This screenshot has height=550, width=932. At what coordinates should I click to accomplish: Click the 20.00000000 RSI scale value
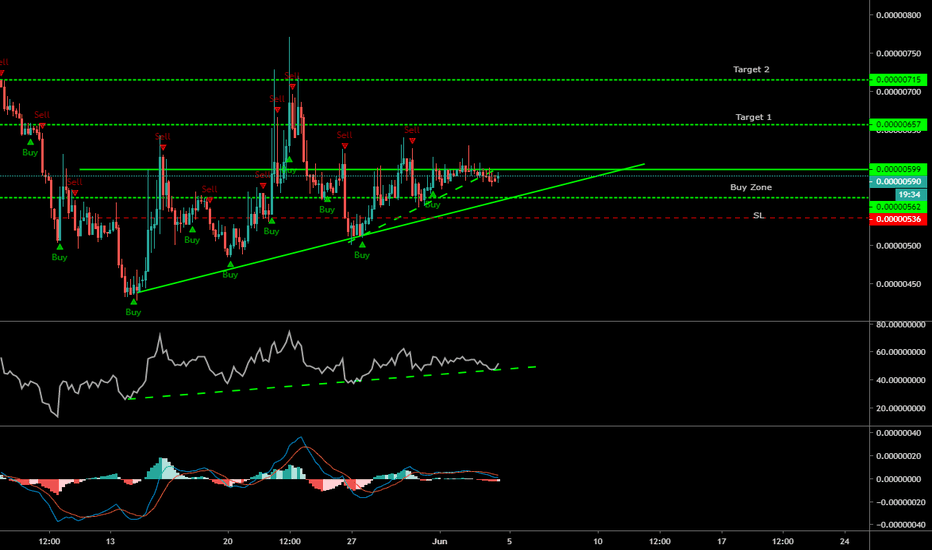point(900,408)
